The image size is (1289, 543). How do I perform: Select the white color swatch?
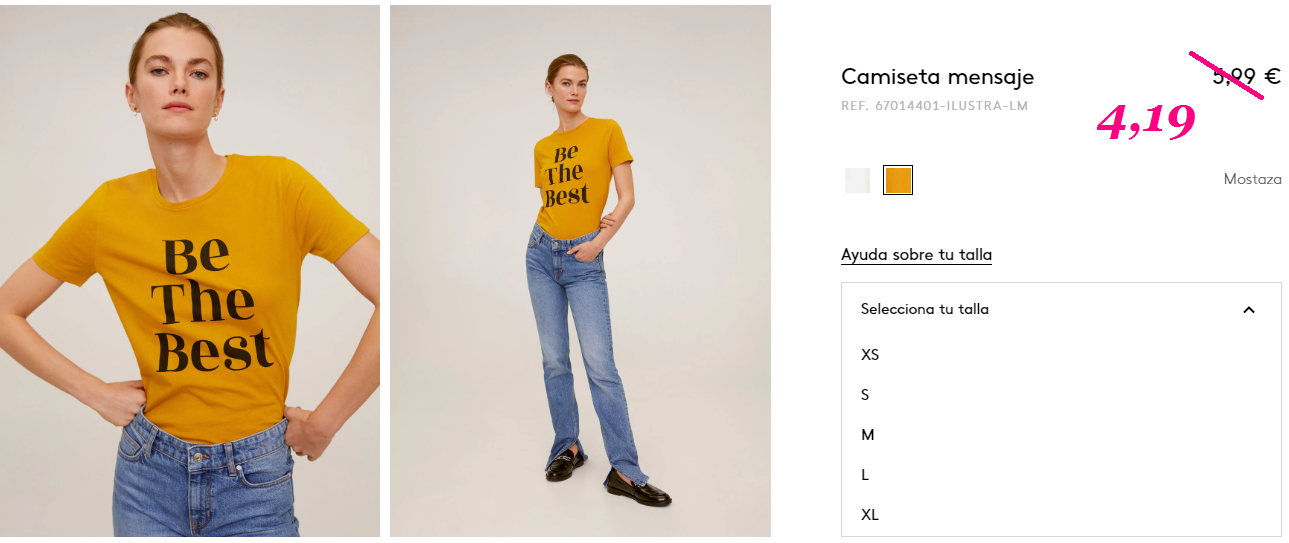point(857,180)
